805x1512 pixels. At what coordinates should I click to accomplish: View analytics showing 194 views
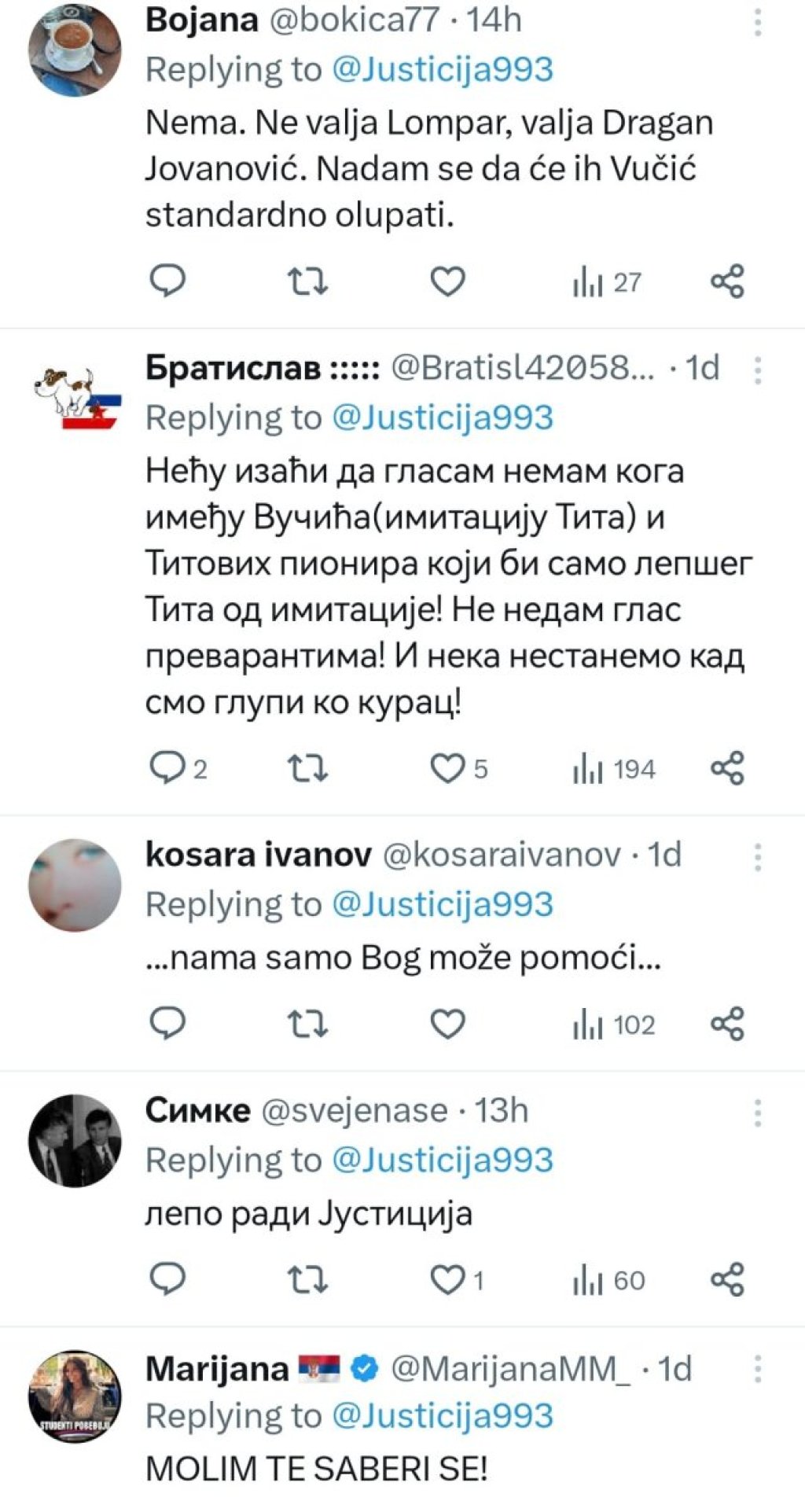(x=614, y=769)
